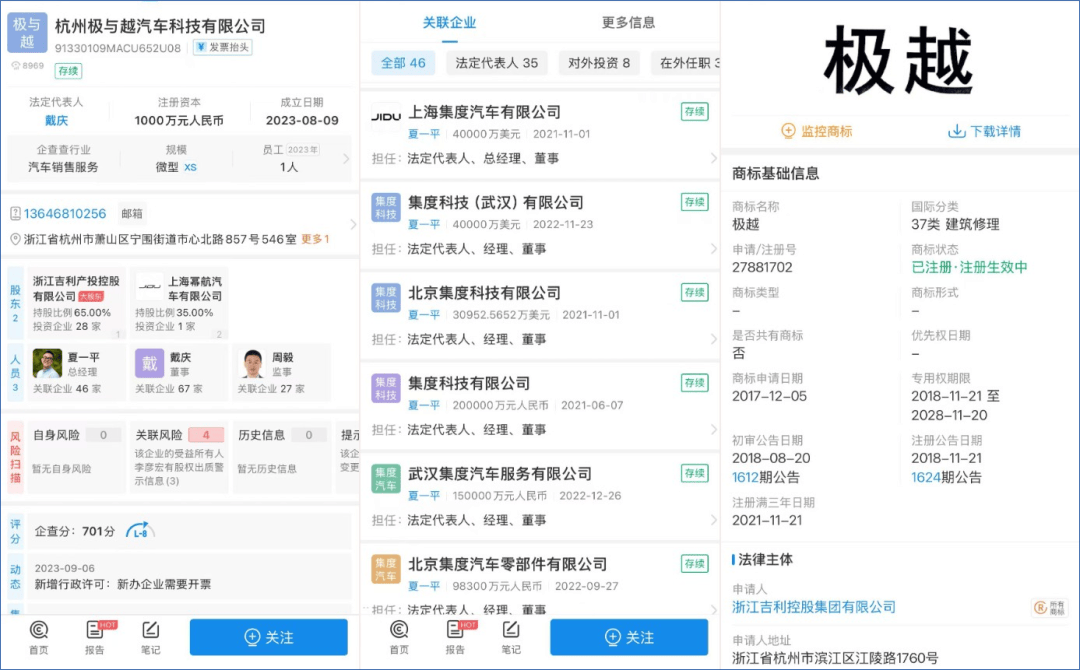
Task: Switch to 更多信息 tab
Action: (x=628, y=23)
